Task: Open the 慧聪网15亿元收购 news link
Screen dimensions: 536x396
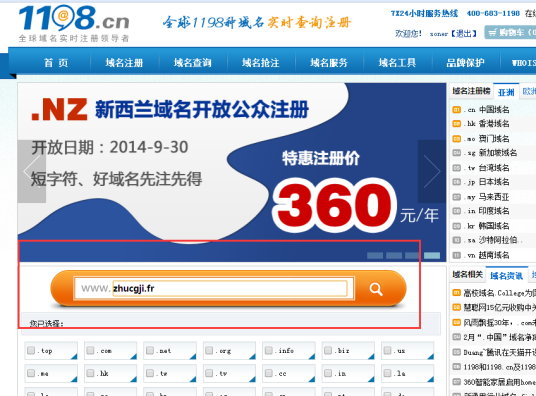Action: pos(499,307)
